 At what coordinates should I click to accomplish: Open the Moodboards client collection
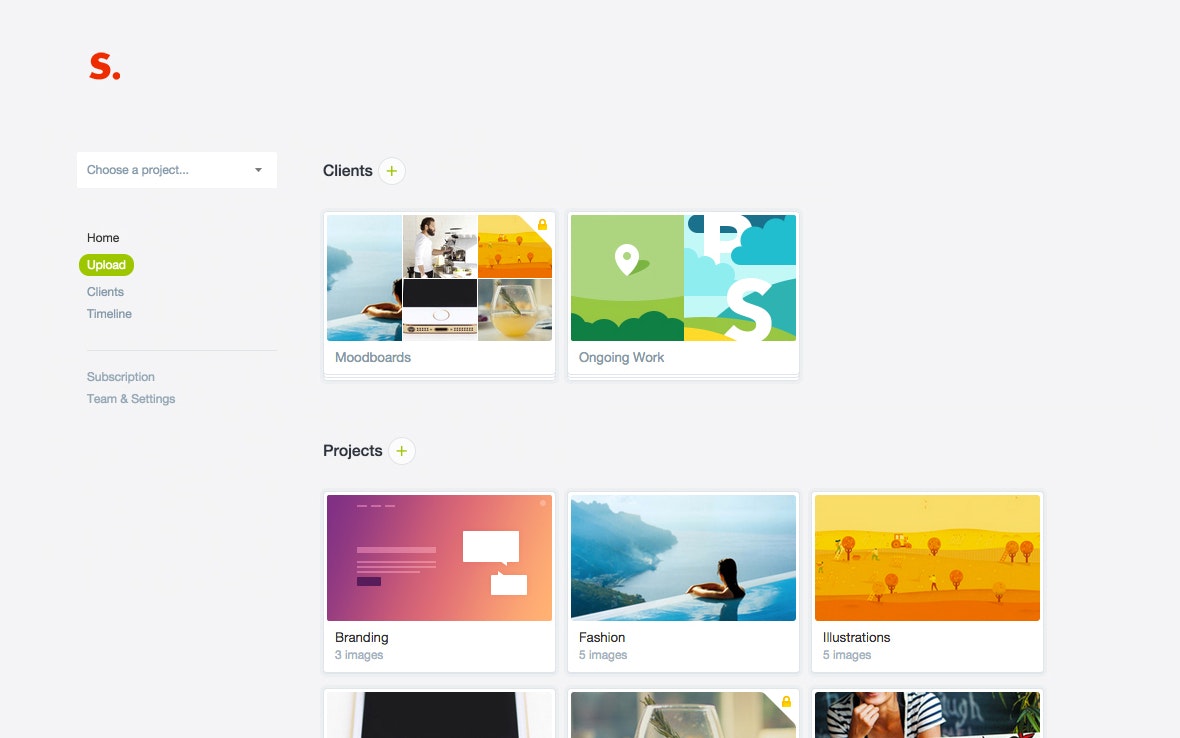(439, 278)
